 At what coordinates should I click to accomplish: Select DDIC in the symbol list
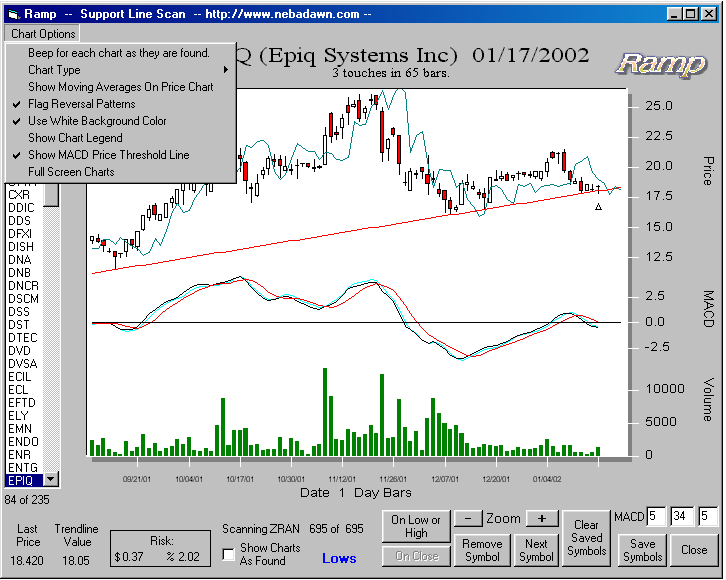24,208
